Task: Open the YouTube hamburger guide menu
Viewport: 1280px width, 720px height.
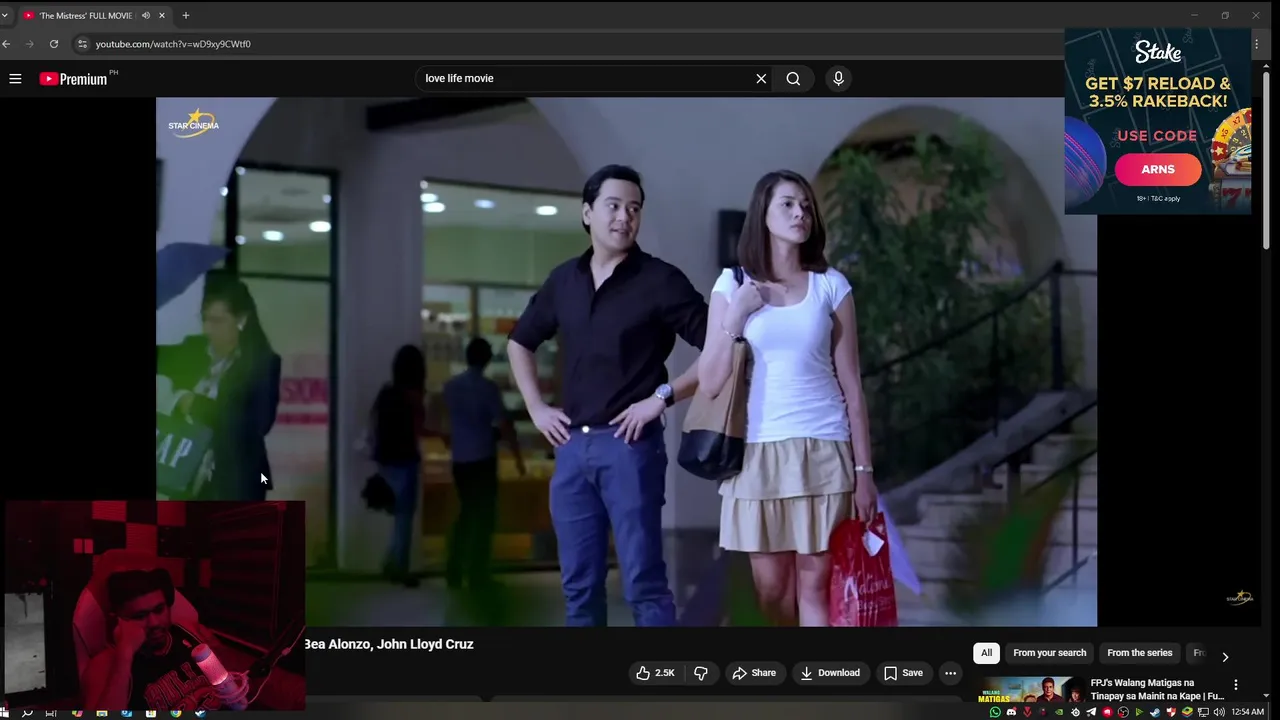Action: click(15, 78)
